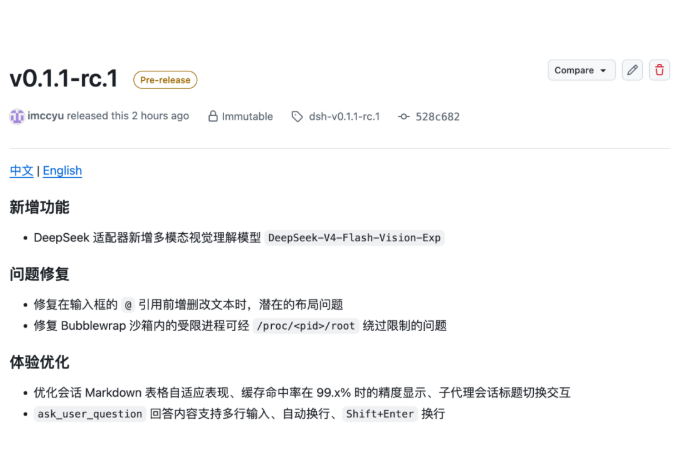Click the Immutable lock icon
This screenshot has width=696, height=461.
tap(213, 116)
